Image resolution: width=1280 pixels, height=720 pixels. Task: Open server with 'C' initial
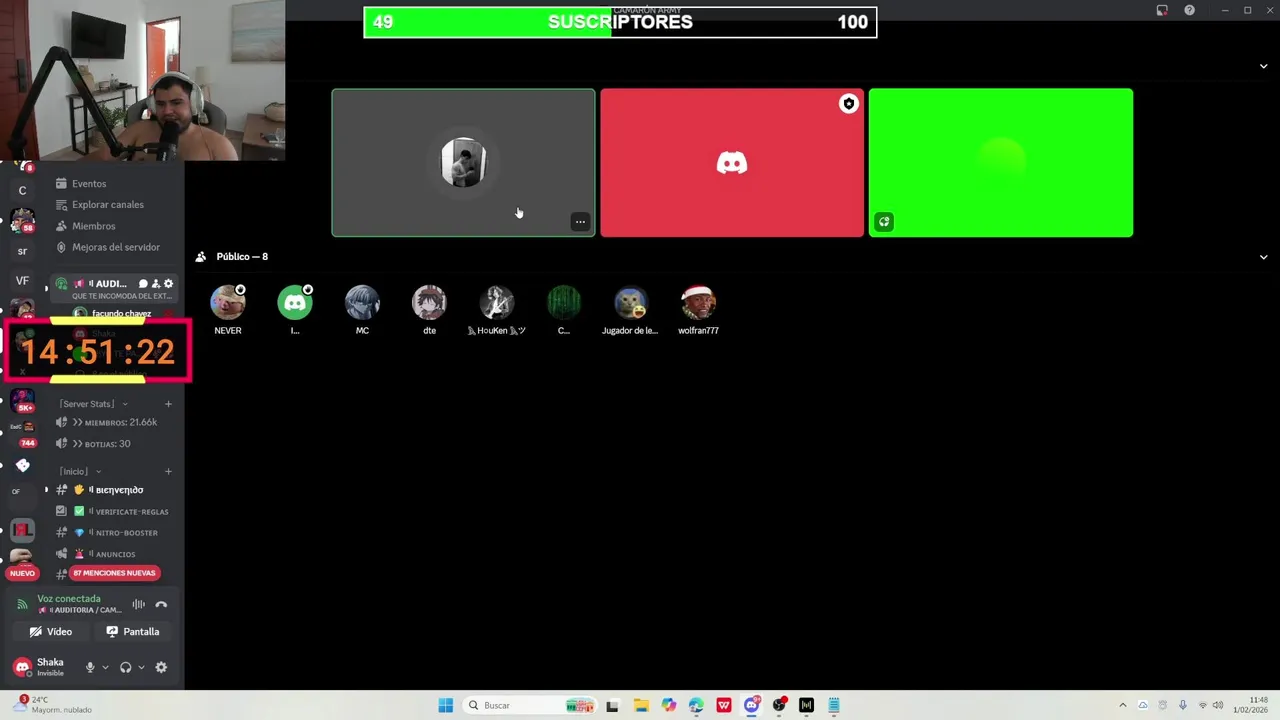tap(22, 190)
